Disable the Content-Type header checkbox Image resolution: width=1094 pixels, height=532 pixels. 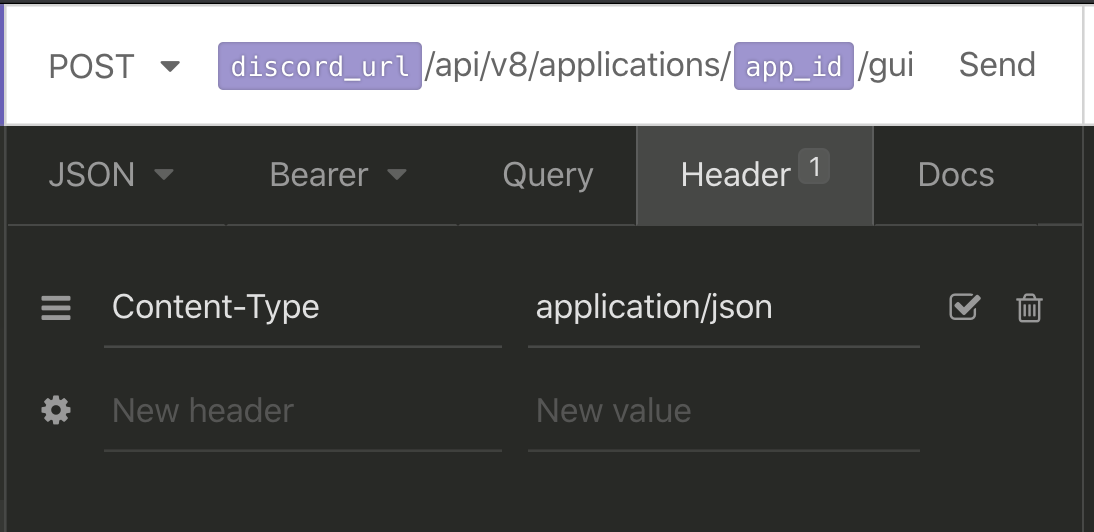[965, 307]
